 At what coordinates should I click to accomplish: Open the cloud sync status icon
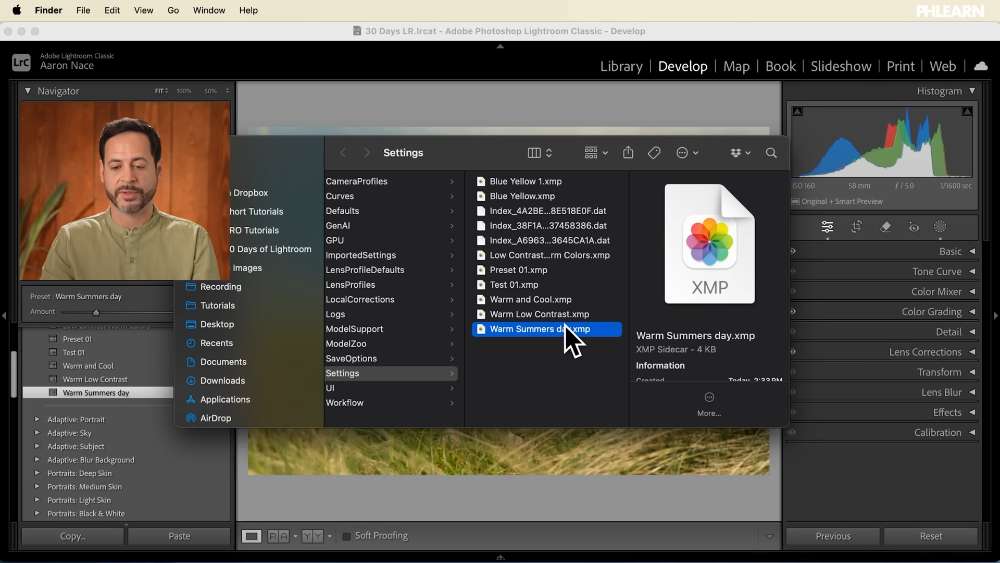coord(981,66)
